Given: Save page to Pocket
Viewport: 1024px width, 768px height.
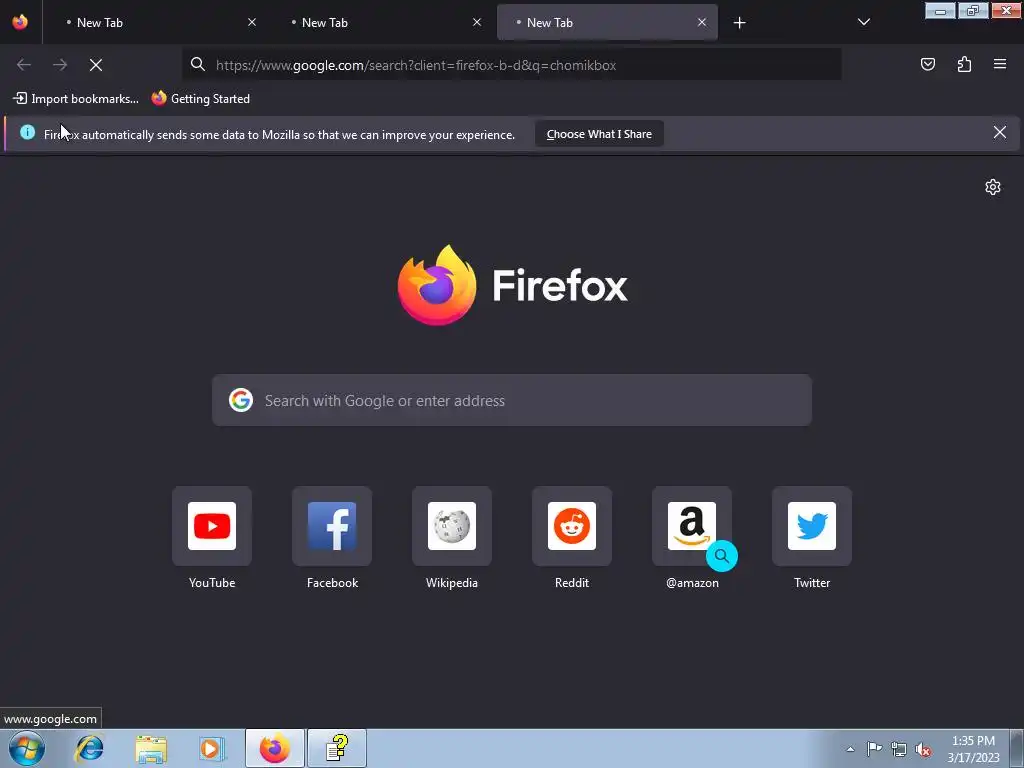Looking at the screenshot, I should (927, 64).
